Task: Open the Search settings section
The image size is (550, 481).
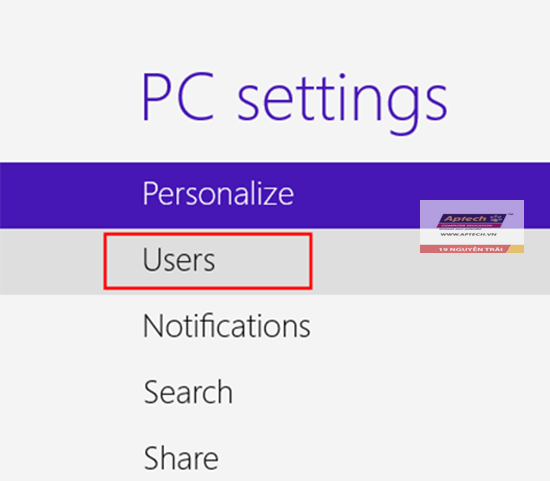Action: coord(188,392)
